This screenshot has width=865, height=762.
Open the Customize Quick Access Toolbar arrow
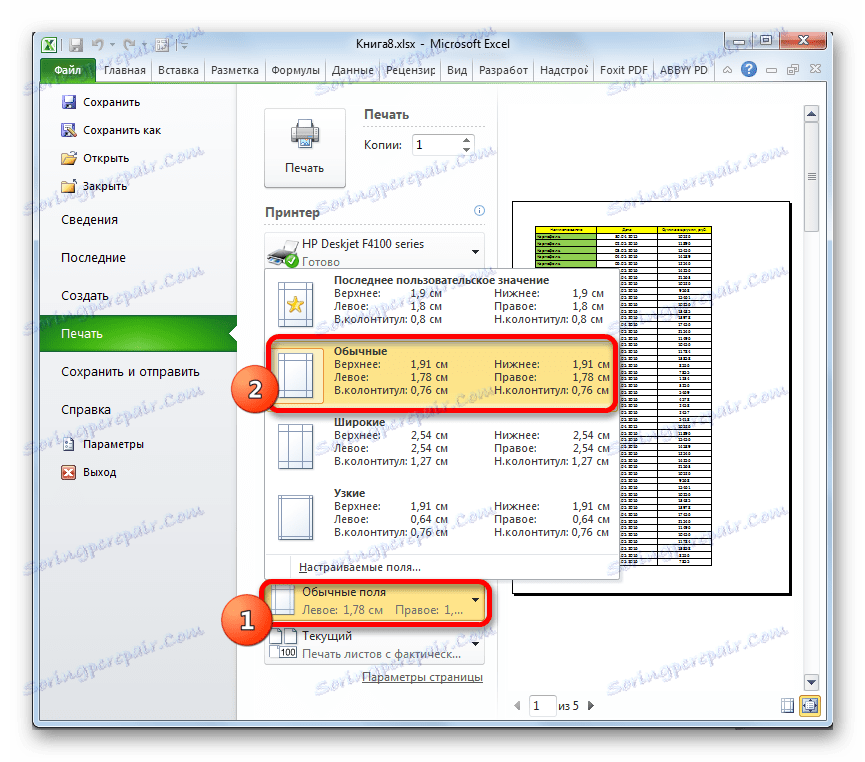(184, 45)
